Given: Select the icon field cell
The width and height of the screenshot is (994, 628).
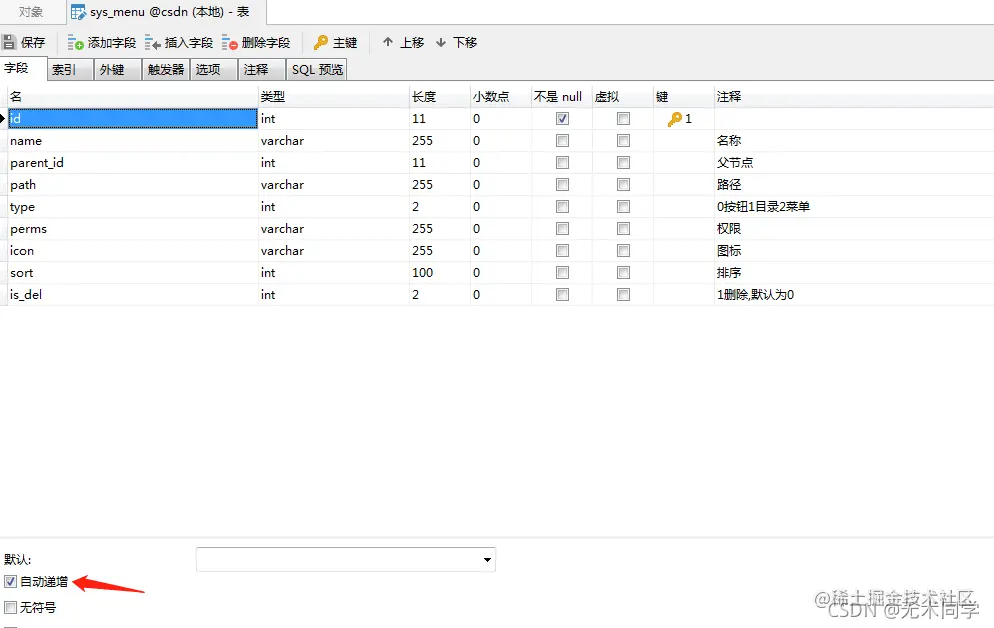Looking at the screenshot, I should tap(133, 250).
